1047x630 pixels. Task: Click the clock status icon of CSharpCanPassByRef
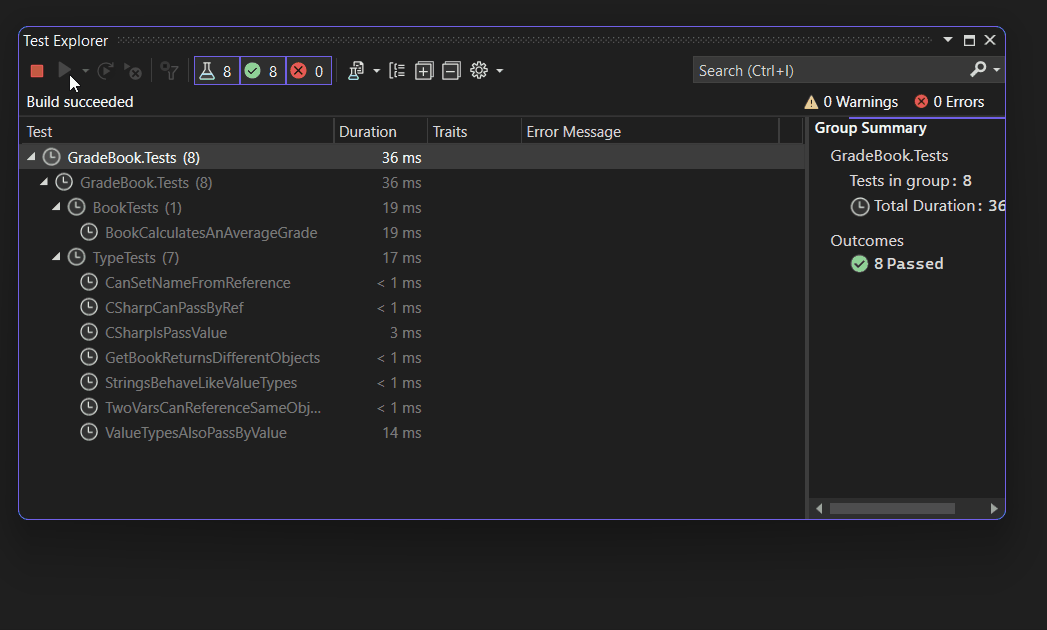[x=89, y=307]
